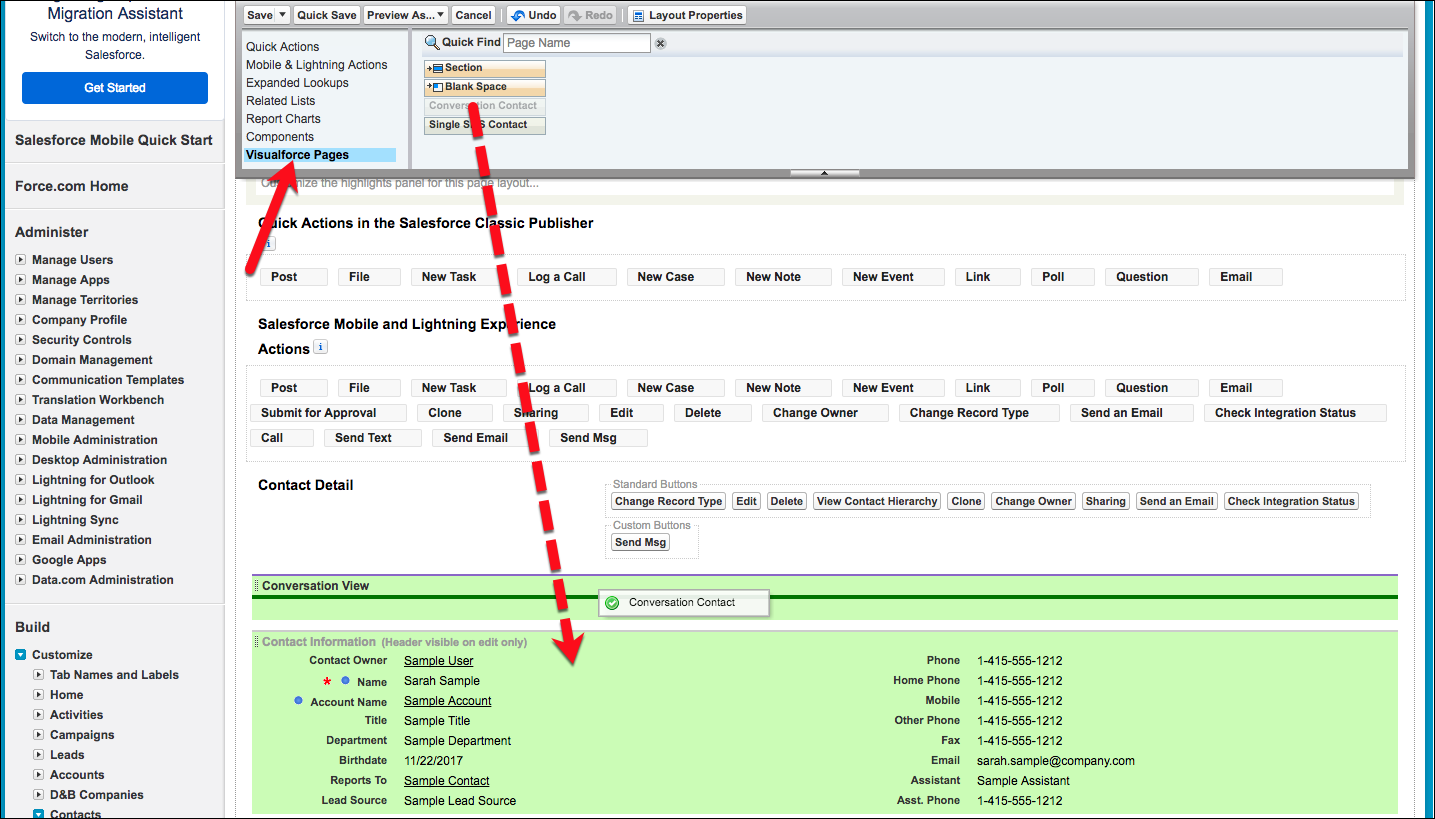1435x819 pixels.
Task: Click the Birthdate value 11/22/2017
Action: [x=433, y=761]
